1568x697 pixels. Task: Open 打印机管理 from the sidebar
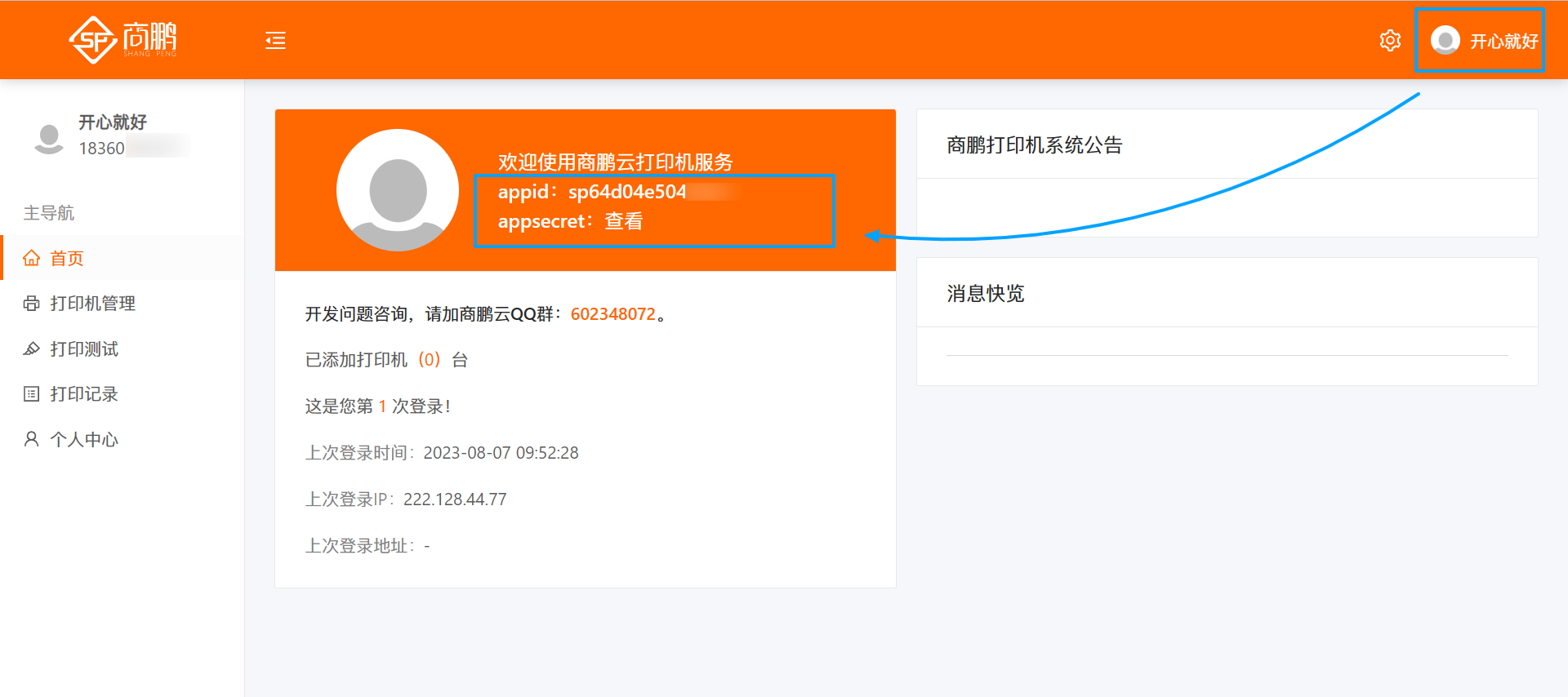coord(92,304)
